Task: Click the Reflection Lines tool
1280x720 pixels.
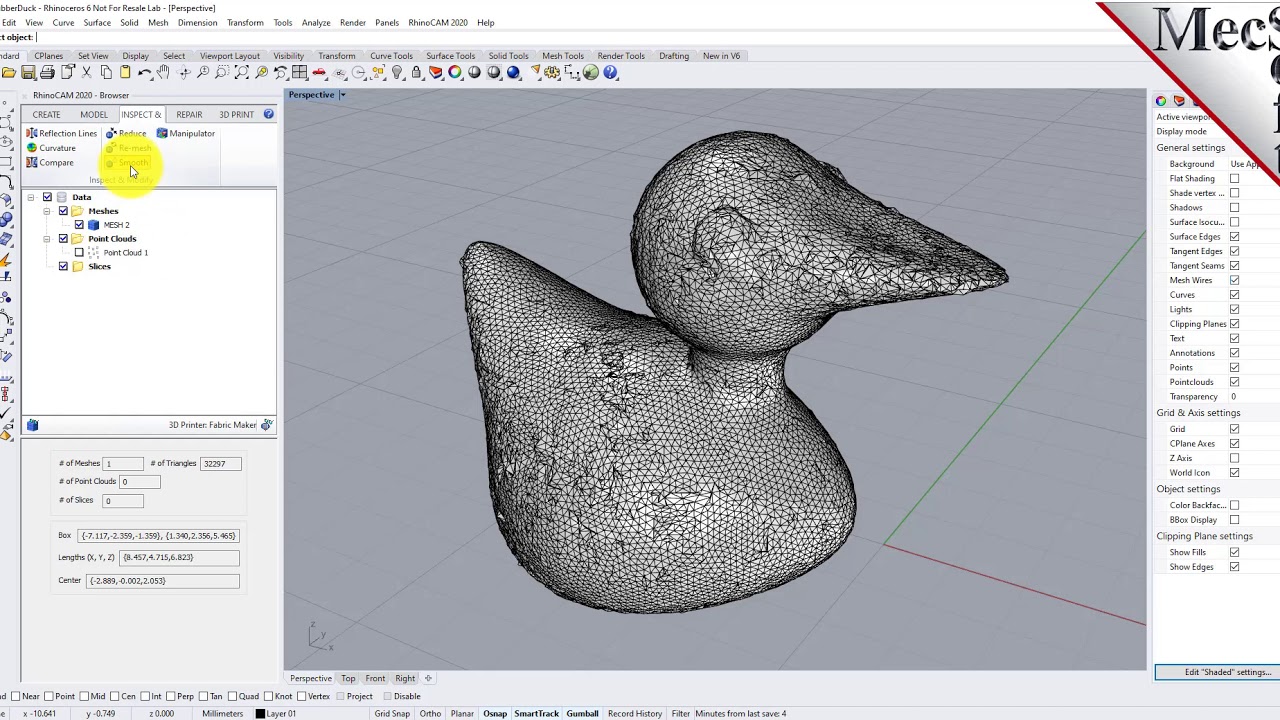Action: (61, 133)
